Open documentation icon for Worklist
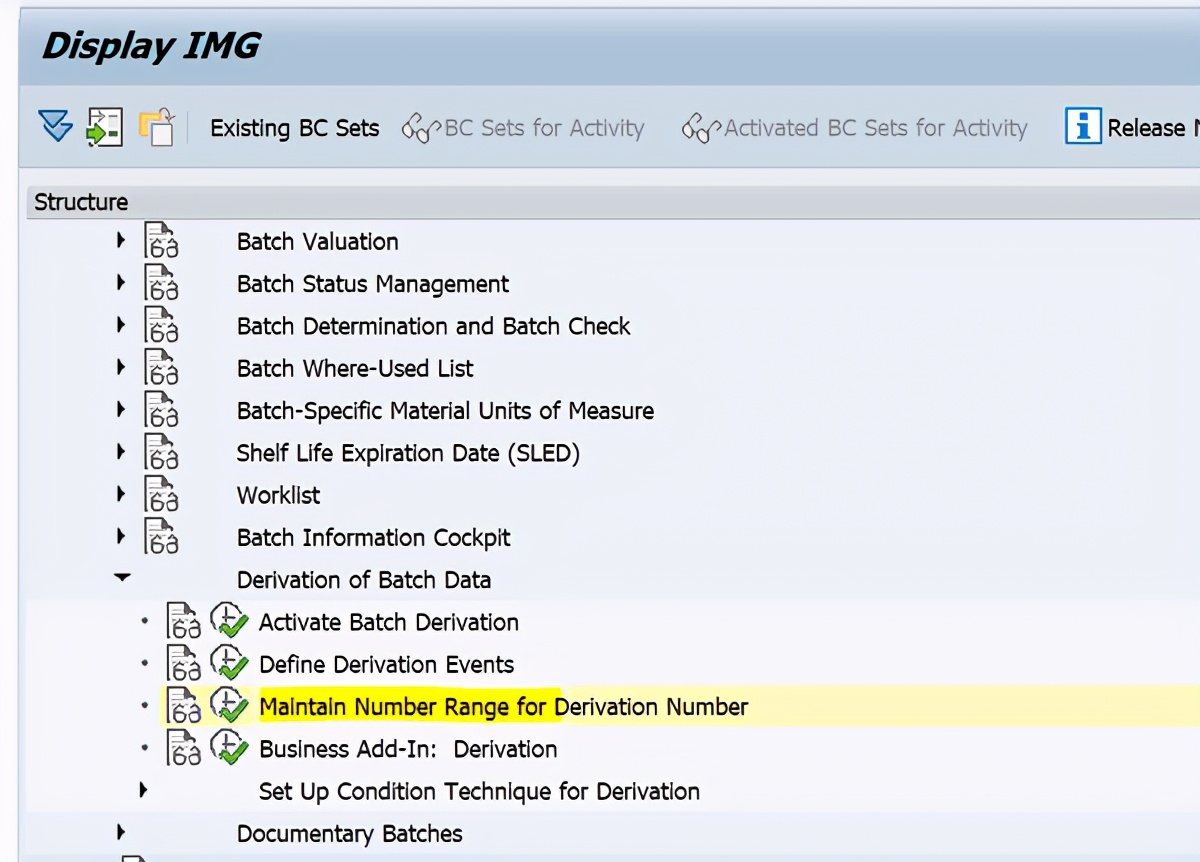Screen dimensions: 1200x862 click(x=162, y=495)
